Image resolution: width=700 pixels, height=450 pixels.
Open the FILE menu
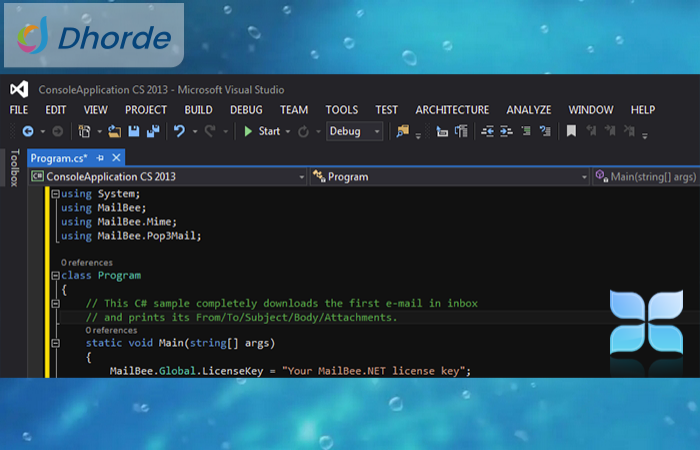19,110
